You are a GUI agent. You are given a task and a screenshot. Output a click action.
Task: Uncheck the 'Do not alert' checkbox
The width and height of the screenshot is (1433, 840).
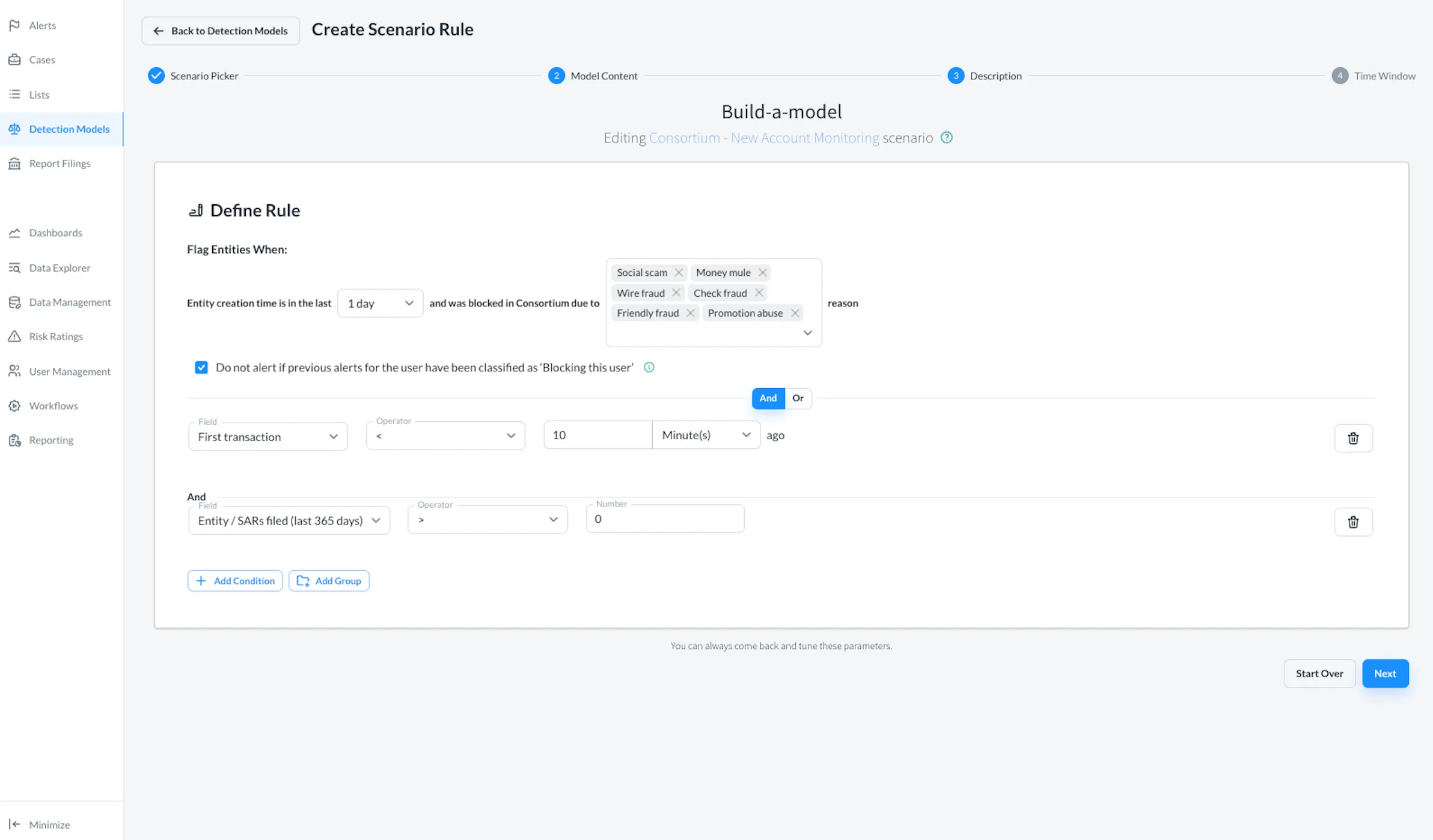pyautogui.click(x=201, y=367)
